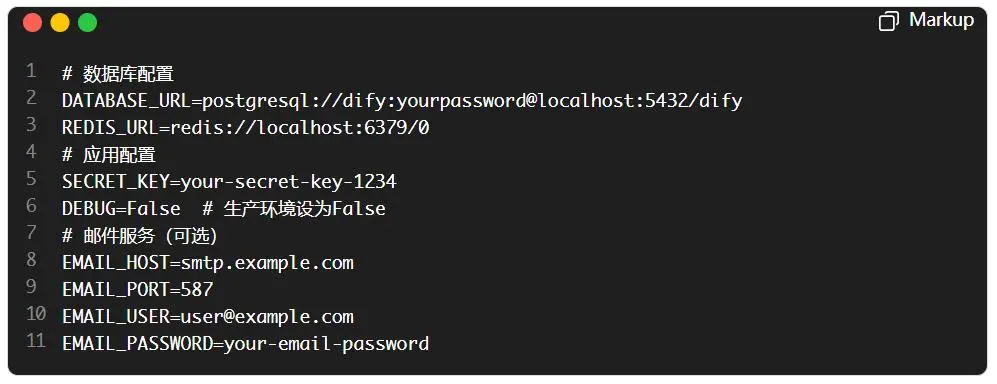997x384 pixels.
Task: Click the EMAIL_USER=user@example.com line
Action: pyautogui.click(x=207, y=317)
